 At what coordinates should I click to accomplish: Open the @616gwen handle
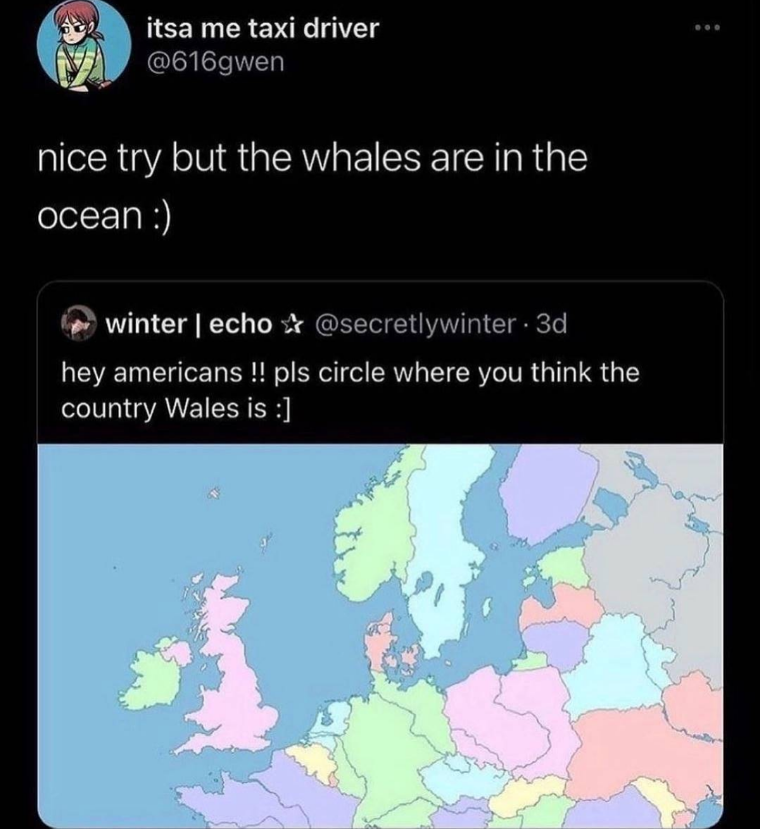215,62
